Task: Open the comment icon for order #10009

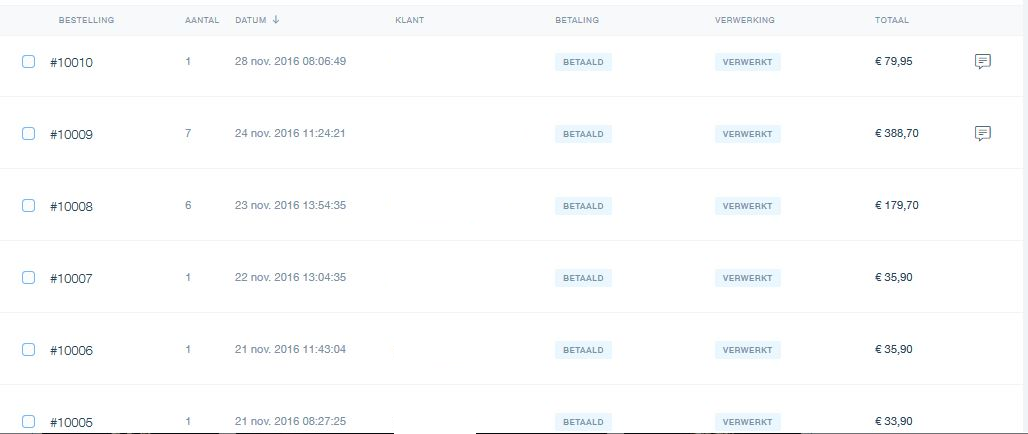Action: (982, 134)
